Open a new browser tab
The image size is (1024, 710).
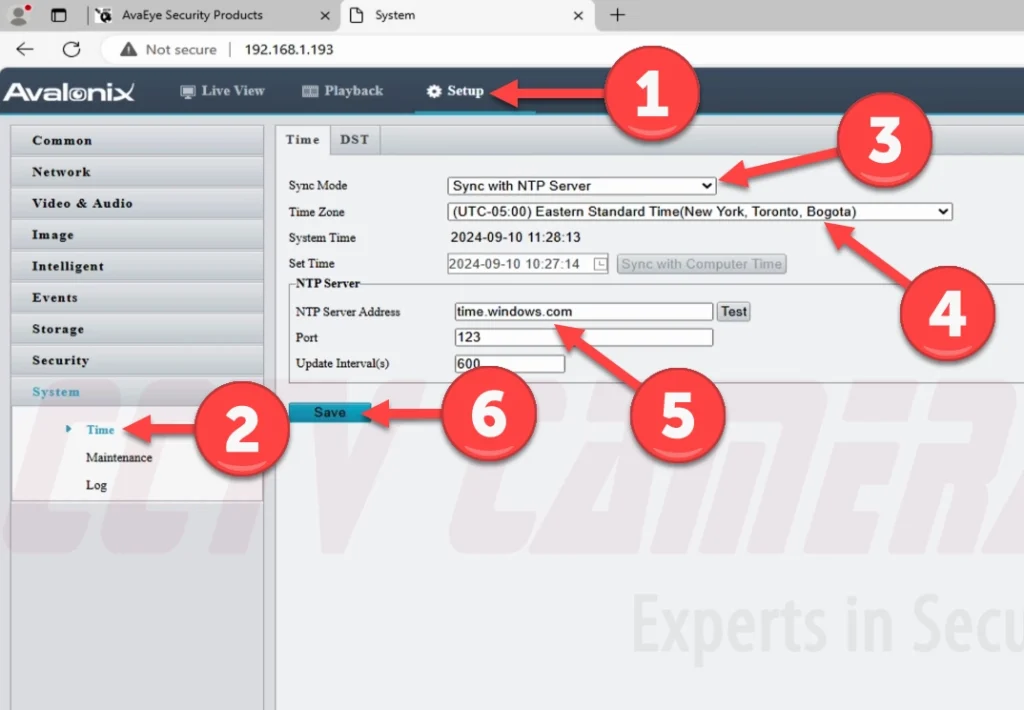point(617,15)
